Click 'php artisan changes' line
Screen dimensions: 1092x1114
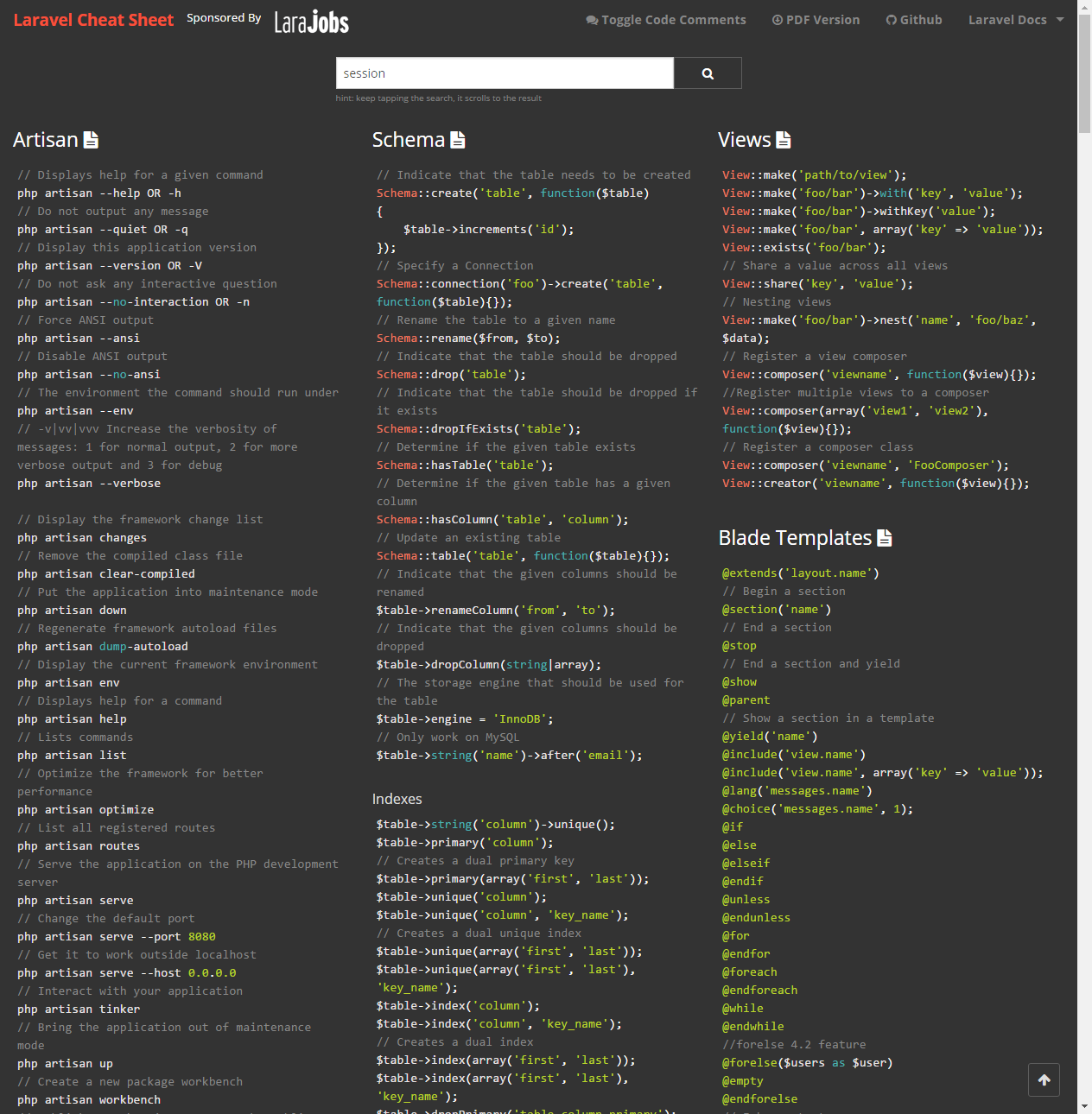click(82, 538)
